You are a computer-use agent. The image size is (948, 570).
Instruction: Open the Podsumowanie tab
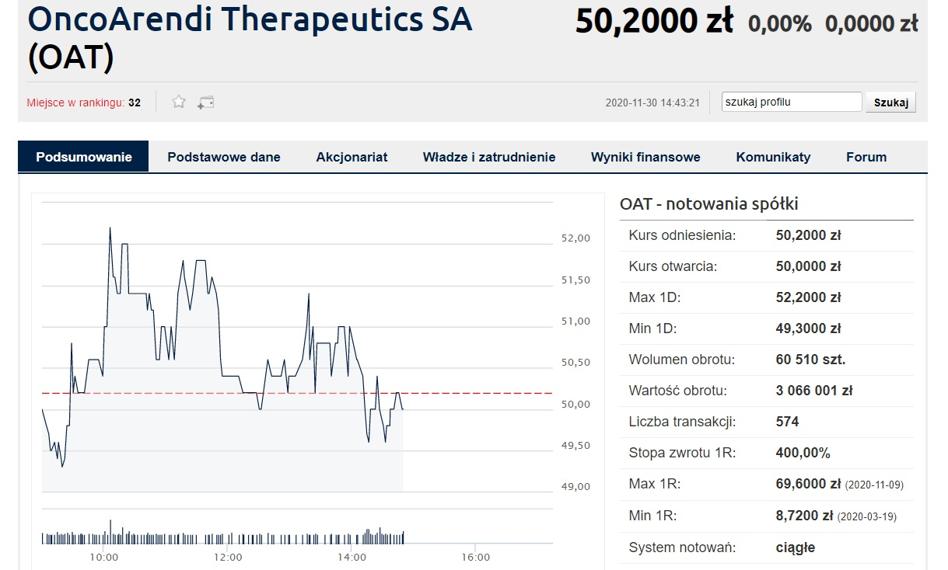83,157
